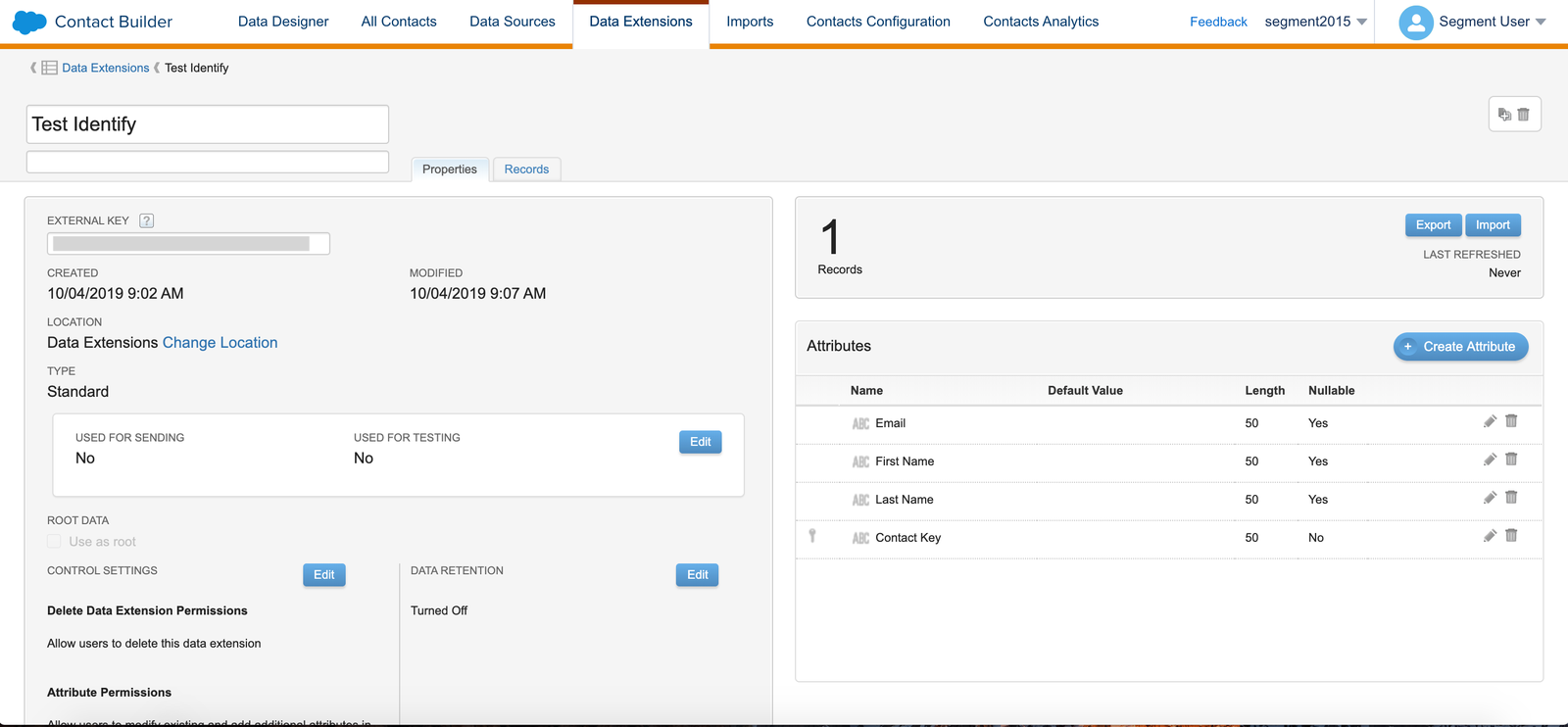1568x727 pixels.
Task: Click the pencil icon for Email attribute
Action: [x=1490, y=421]
